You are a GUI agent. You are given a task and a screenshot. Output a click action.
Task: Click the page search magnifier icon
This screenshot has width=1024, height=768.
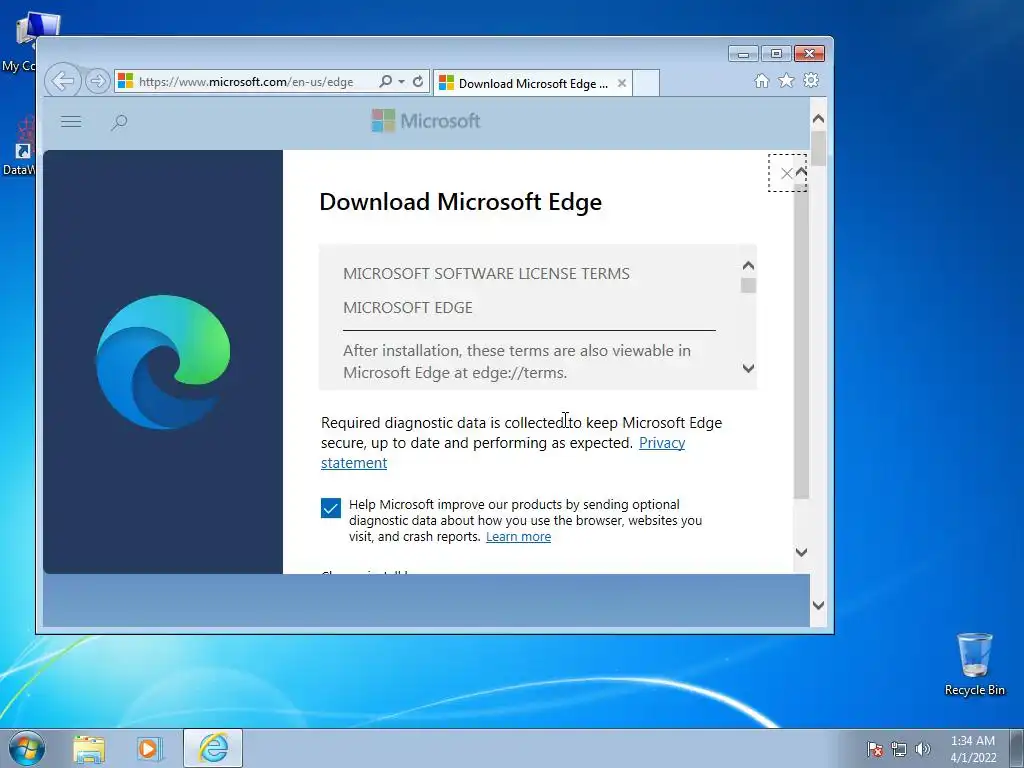click(119, 122)
